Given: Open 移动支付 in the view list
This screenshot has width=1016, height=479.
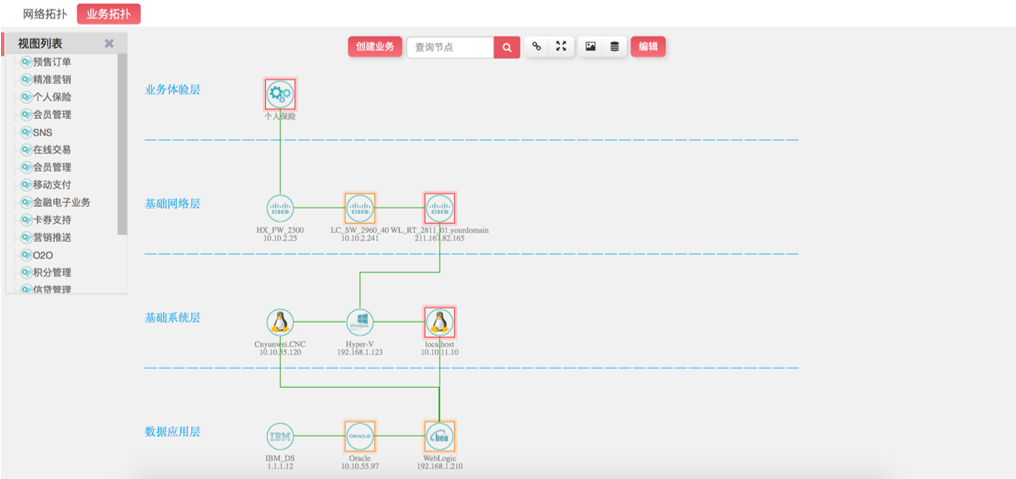Looking at the screenshot, I should 51,185.
